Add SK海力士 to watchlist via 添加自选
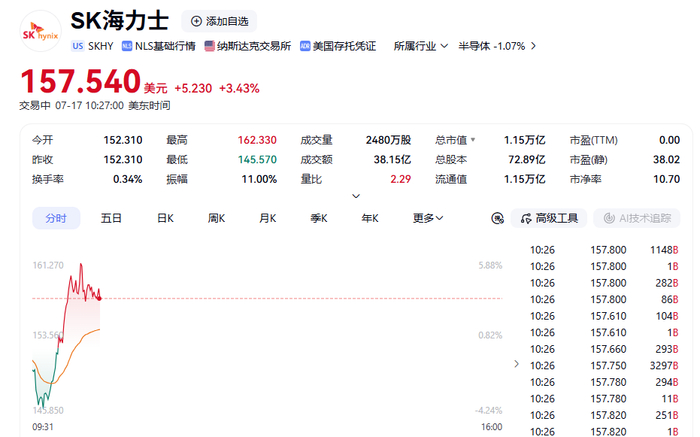The height and width of the screenshot is (437, 700). point(219,21)
